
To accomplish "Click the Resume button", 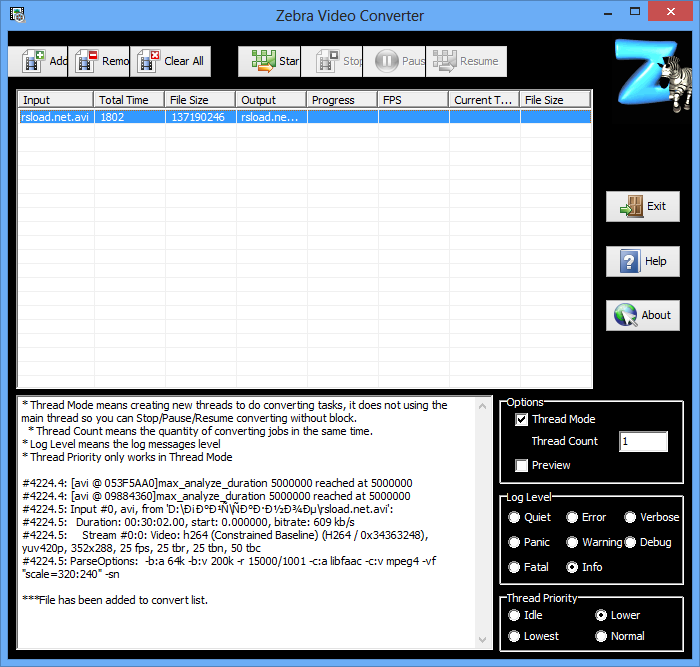I will pyautogui.click(x=467, y=61).
